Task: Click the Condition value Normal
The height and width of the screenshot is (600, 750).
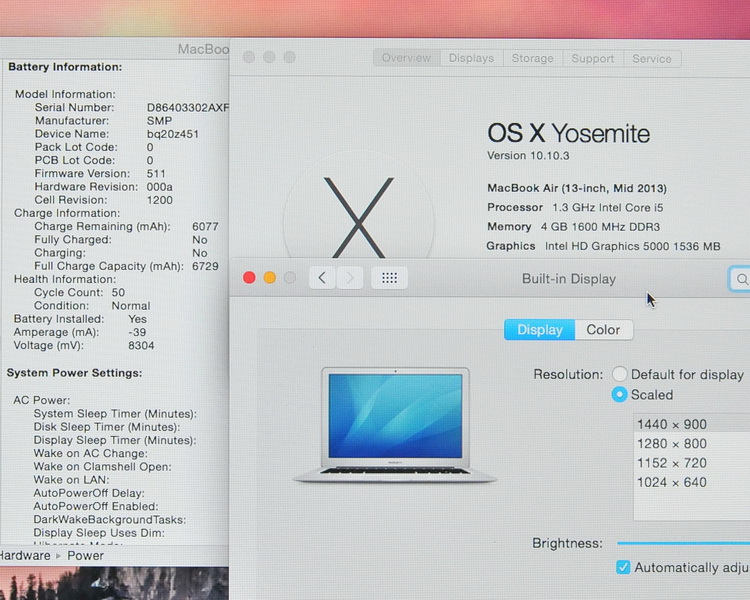Action: 131,306
